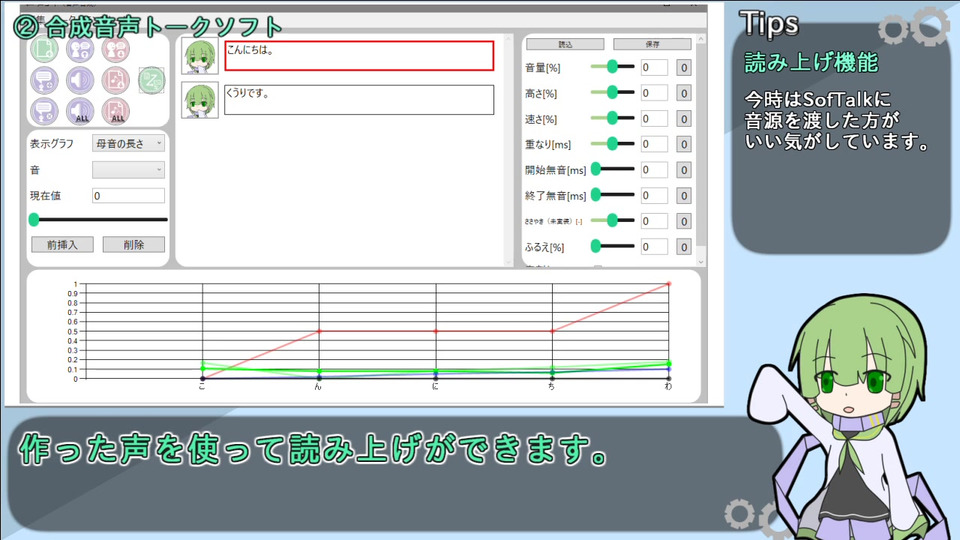Click the 現在値 label
Viewport: 960px width, 540px height.
tap(45, 196)
